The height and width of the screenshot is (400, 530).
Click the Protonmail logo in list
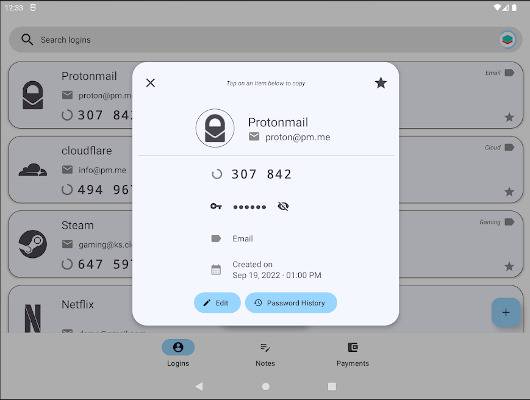coord(33,95)
